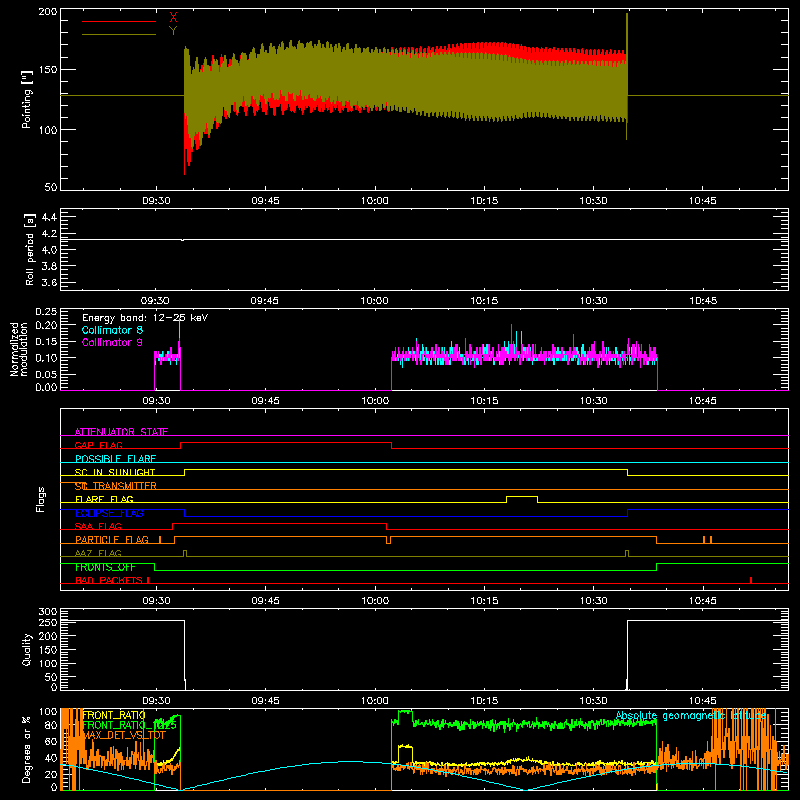
Task: Click "09:30" under the pointing plot
Action: tap(156, 201)
